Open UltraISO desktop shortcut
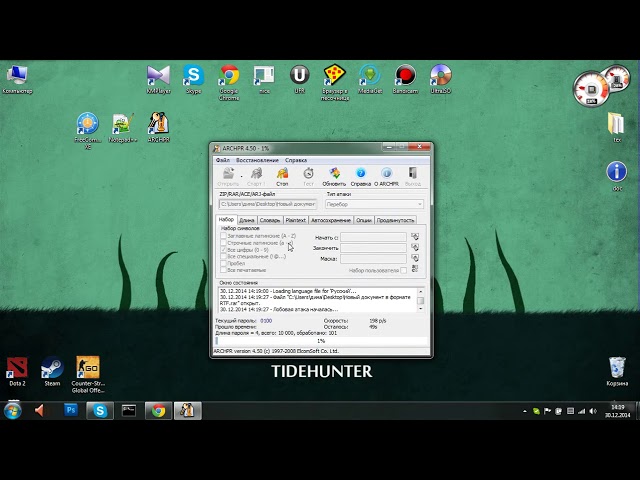The height and width of the screenshot is (480, 640). click(x=441, y=79)
